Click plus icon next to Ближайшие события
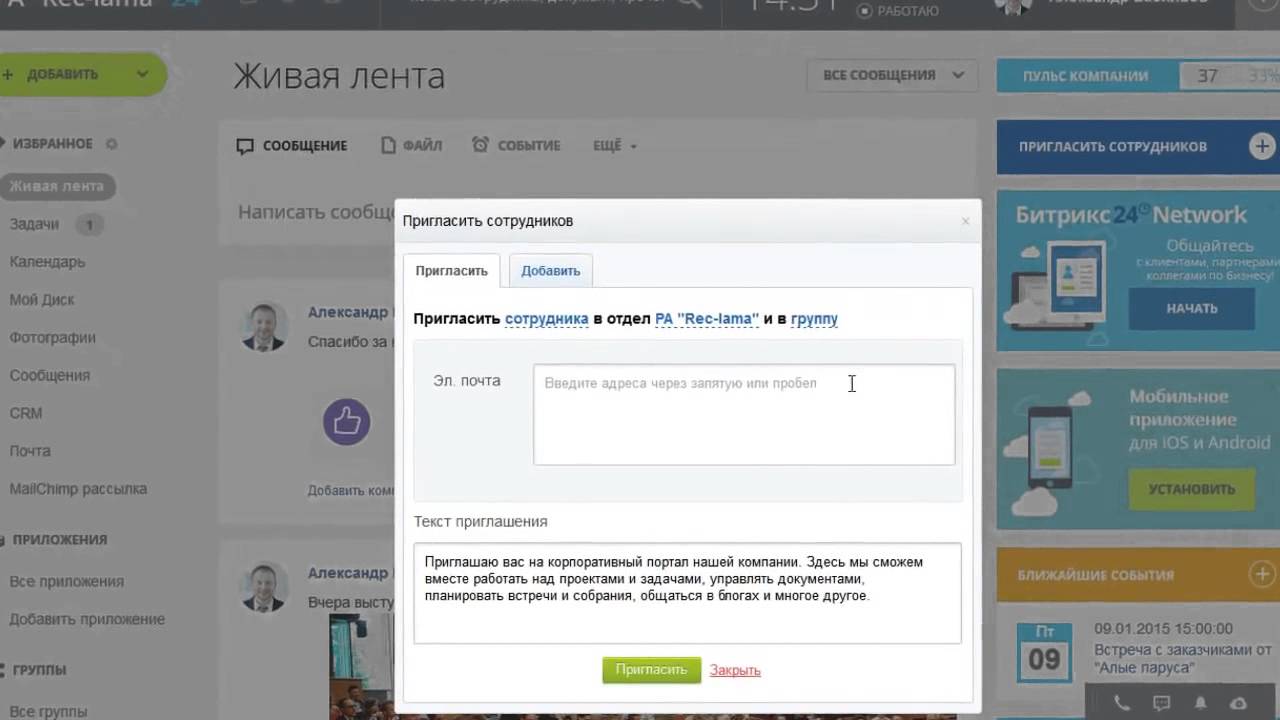Screen dimensions: 1280x720 (x=1263, y=574)
